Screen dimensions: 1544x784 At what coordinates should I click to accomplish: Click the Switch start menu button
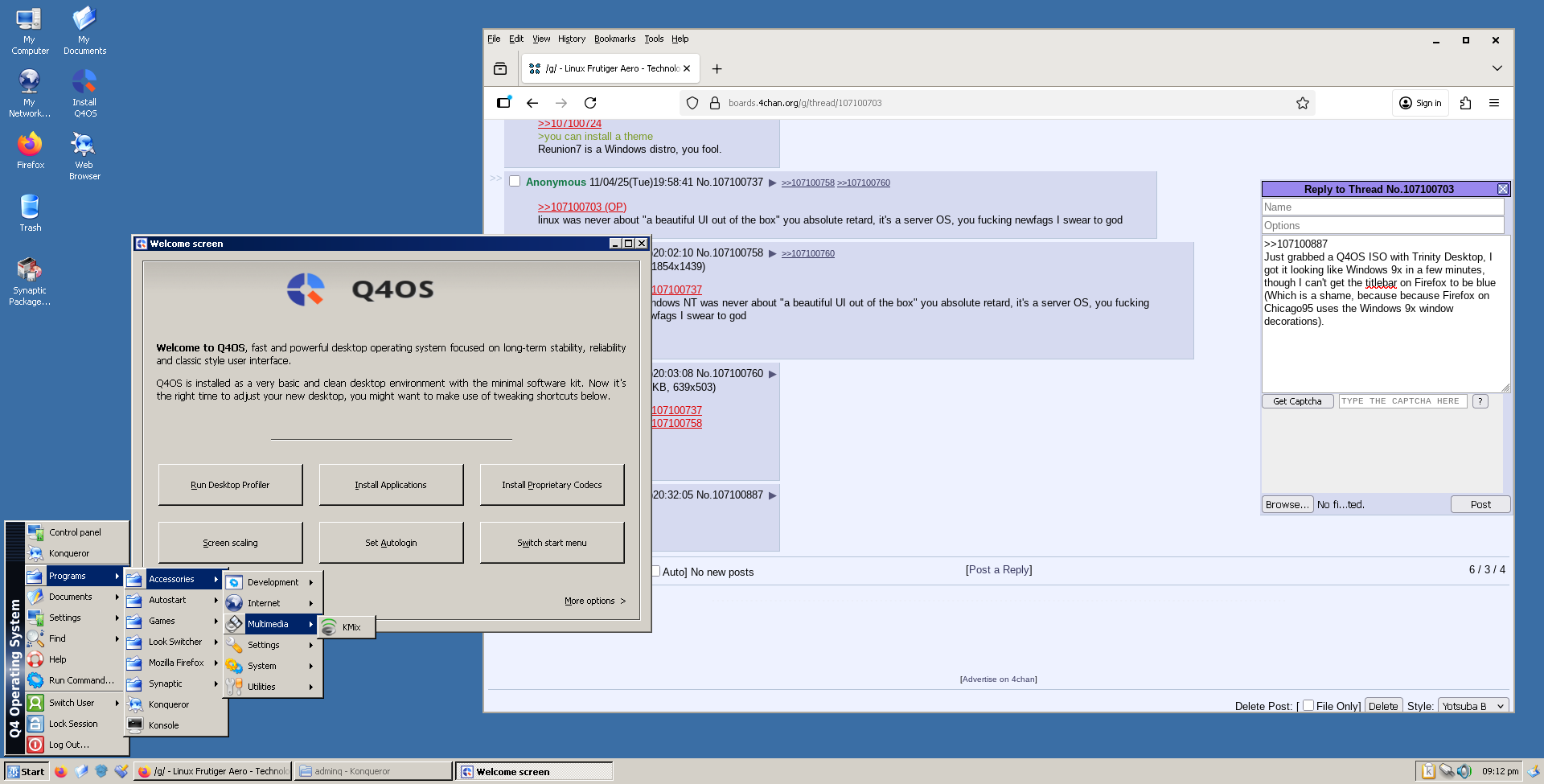click(552, 543)
